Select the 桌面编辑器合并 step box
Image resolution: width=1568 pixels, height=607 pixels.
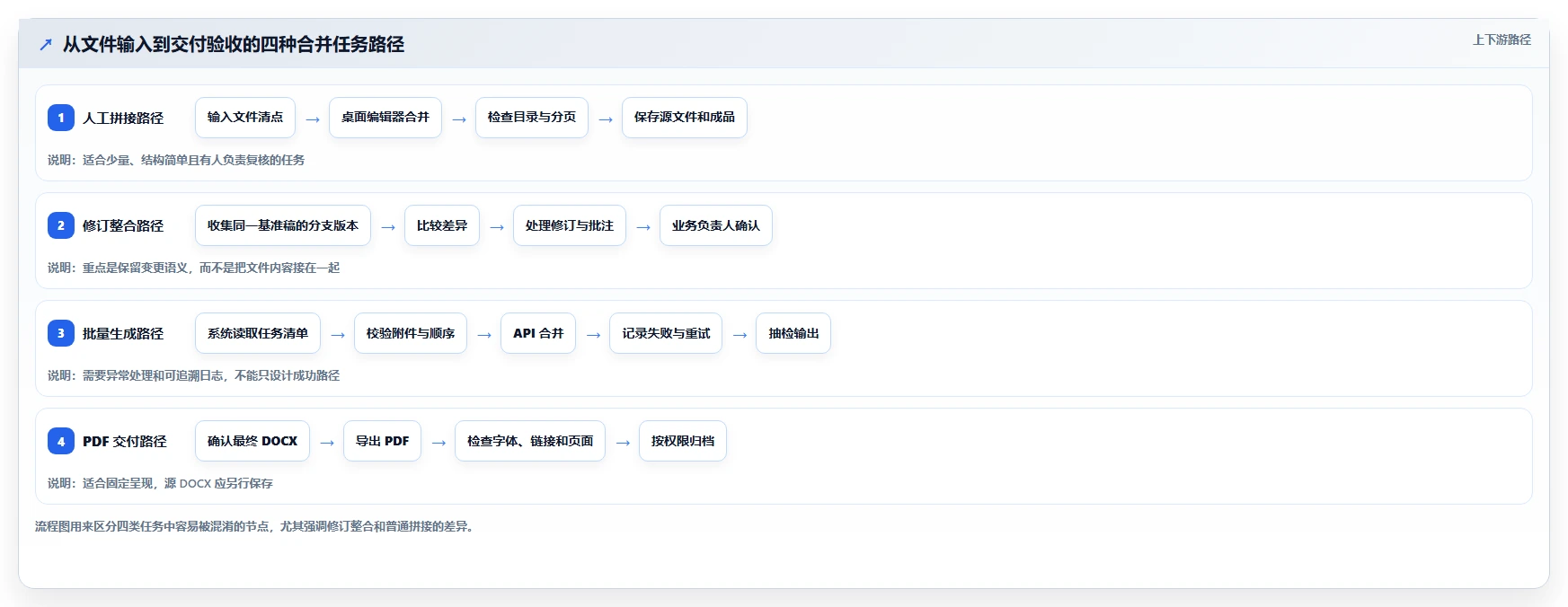[385, 118]
